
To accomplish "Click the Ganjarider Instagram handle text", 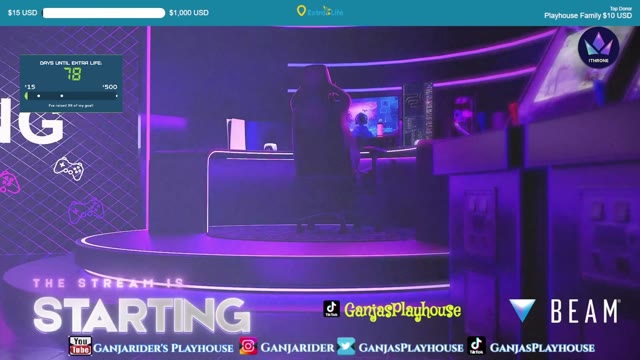I will (297, 348).
